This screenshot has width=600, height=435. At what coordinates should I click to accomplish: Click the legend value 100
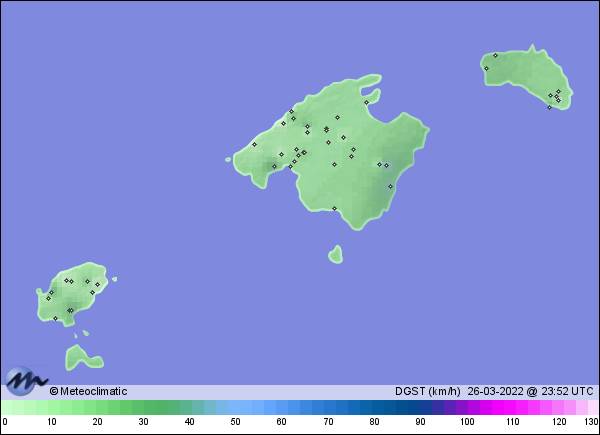[x=467, y=422]
